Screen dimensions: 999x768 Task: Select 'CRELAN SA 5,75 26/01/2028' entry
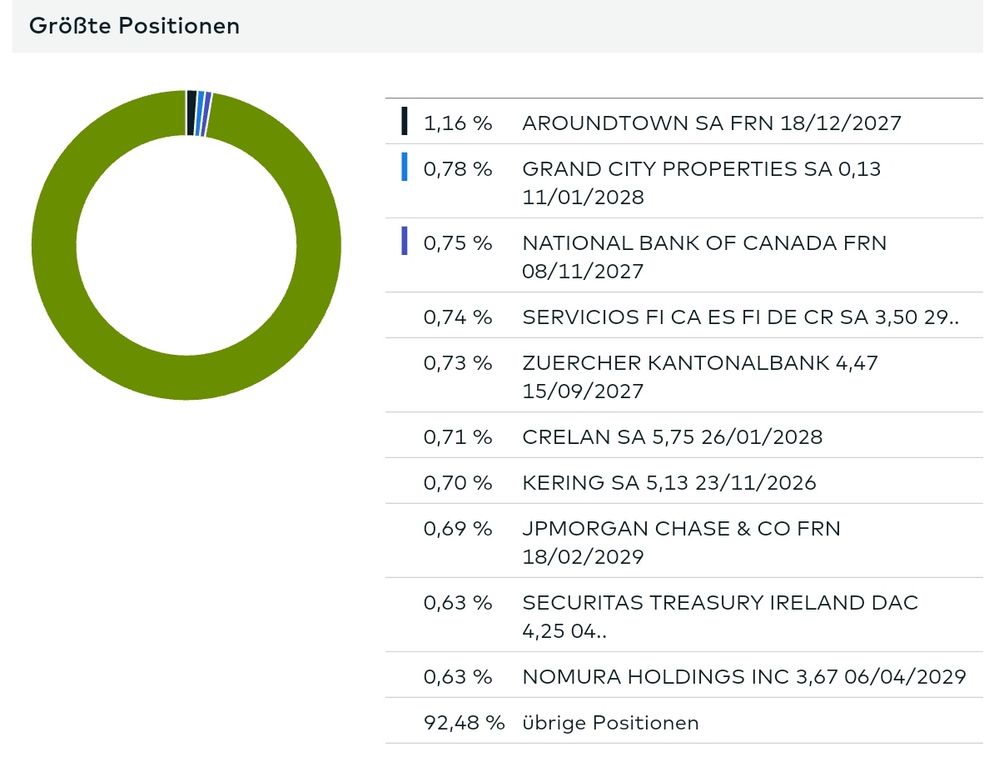click(x=672, y=437)
